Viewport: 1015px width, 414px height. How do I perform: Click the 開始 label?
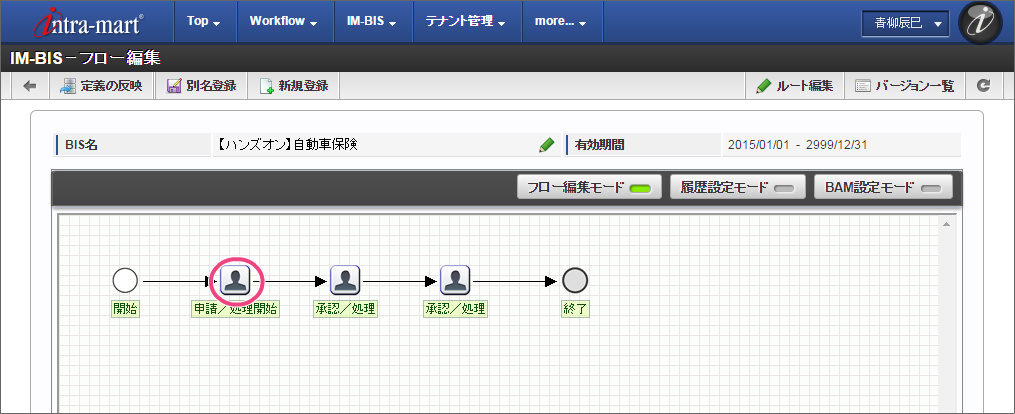click(x=126, y=309)
